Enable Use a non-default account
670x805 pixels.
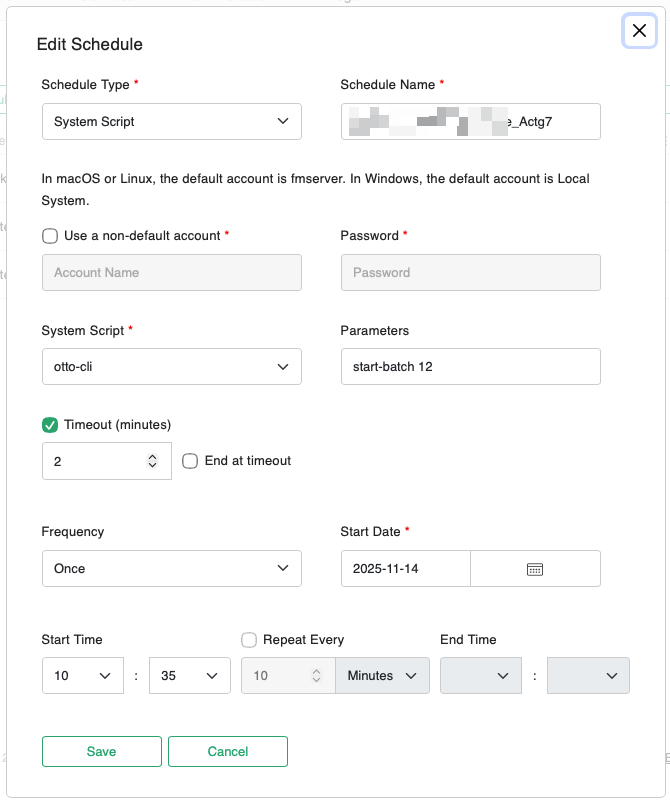[50, 236]
